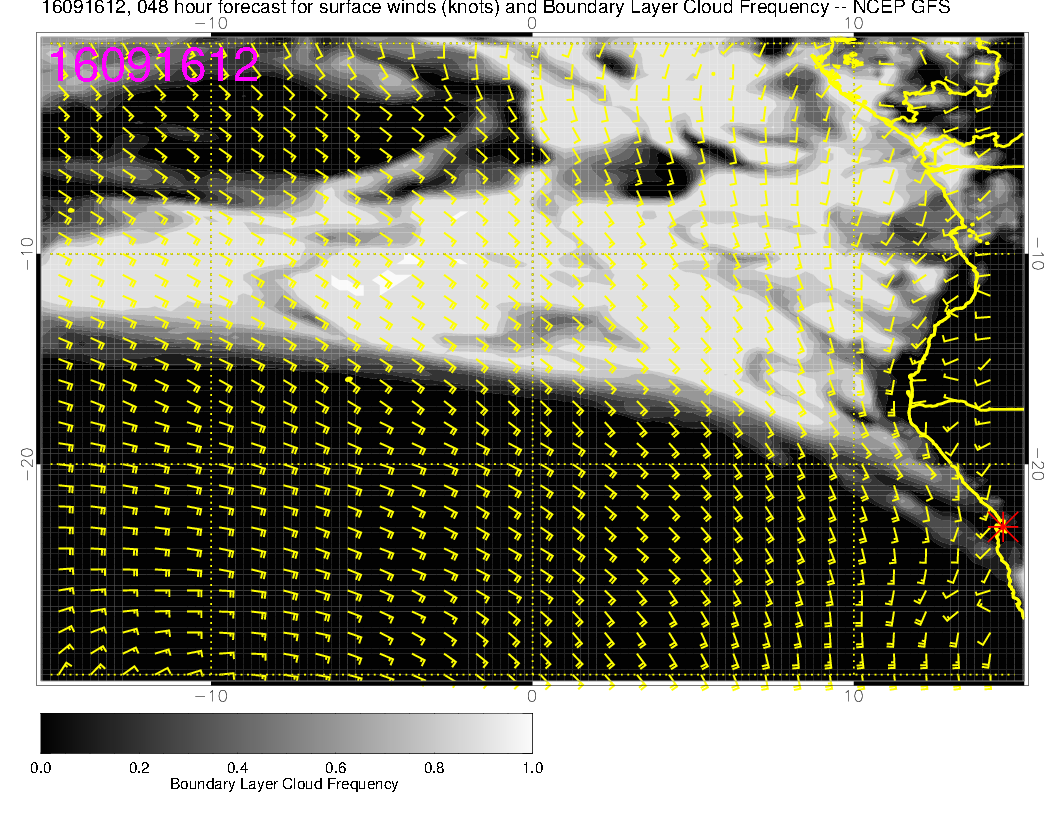Click the -20 latitude label on left axis
The image size is (1056, 816).
click(27, 464)
